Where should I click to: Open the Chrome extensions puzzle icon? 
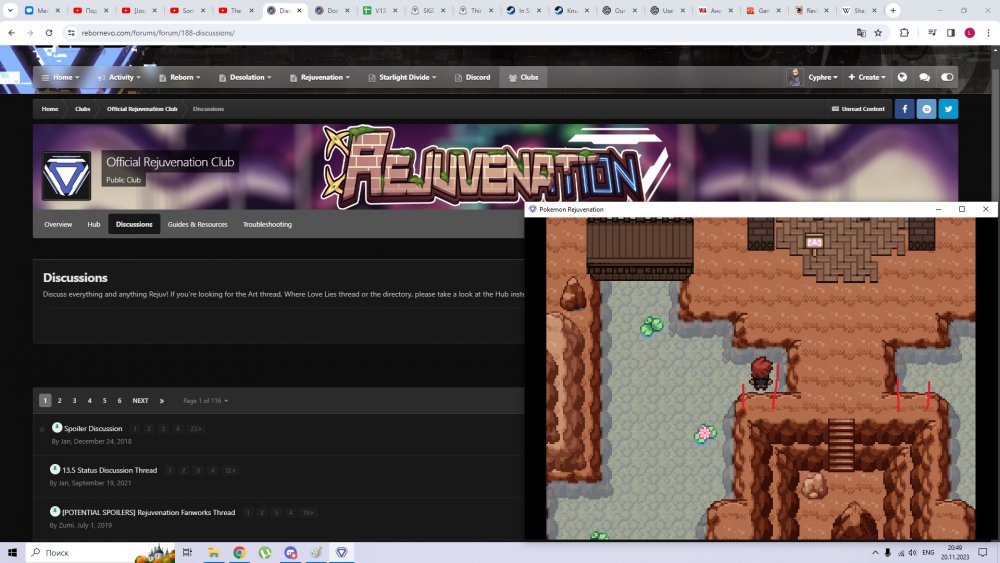pyautogui.click(x=904, y=32)
